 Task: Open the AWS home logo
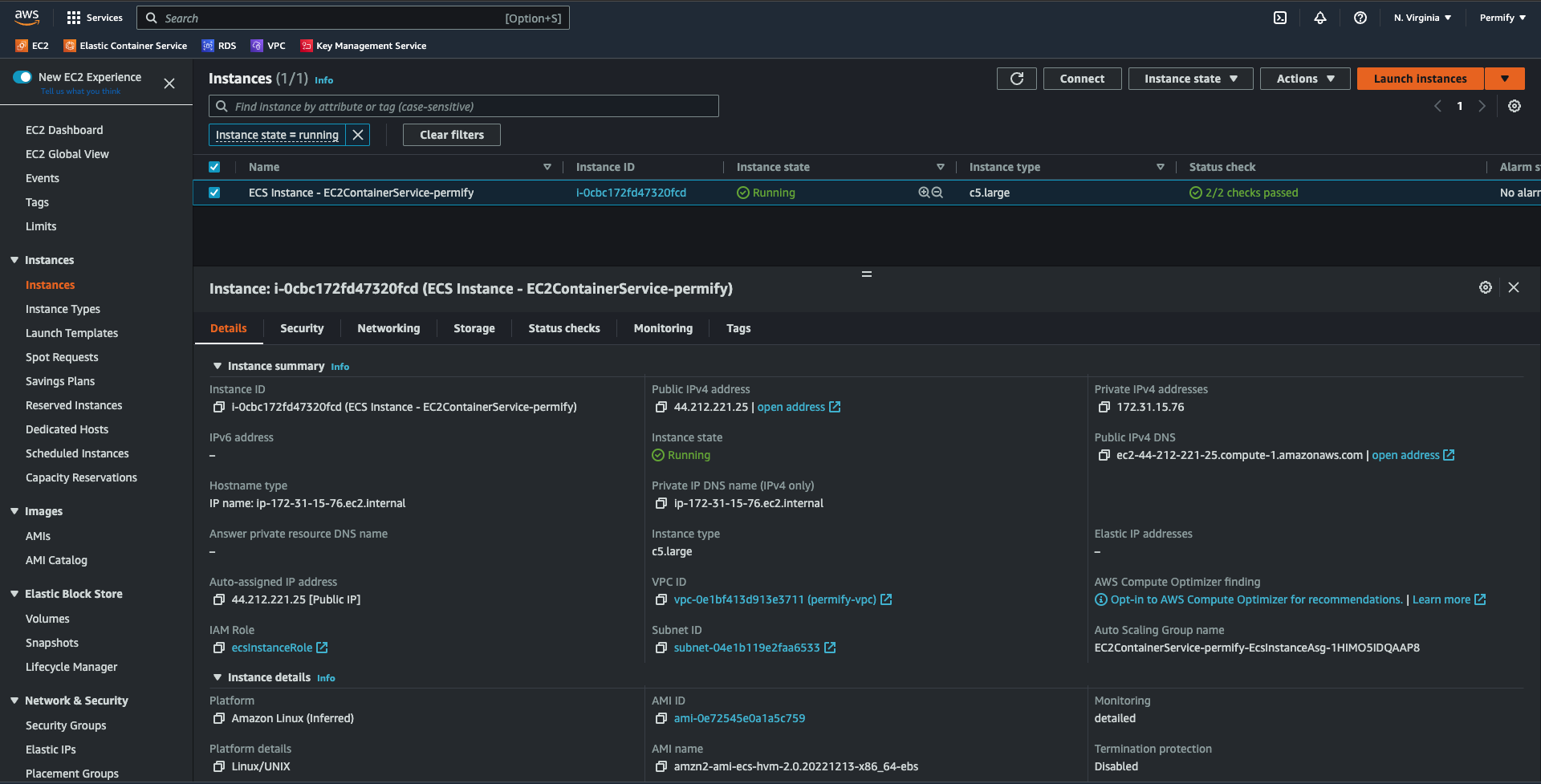click(x=26, y=17)
